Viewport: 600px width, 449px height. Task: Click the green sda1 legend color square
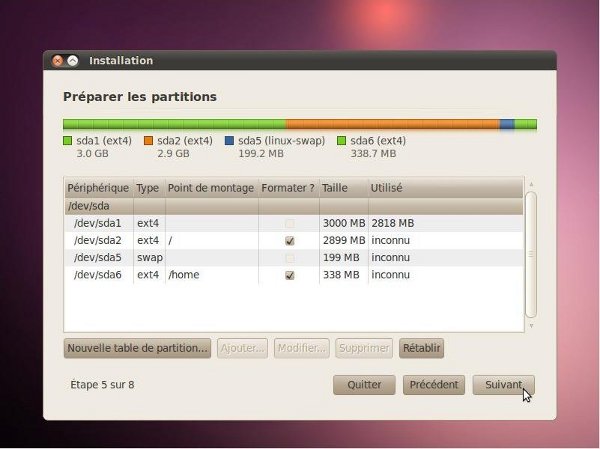point(68,141)
